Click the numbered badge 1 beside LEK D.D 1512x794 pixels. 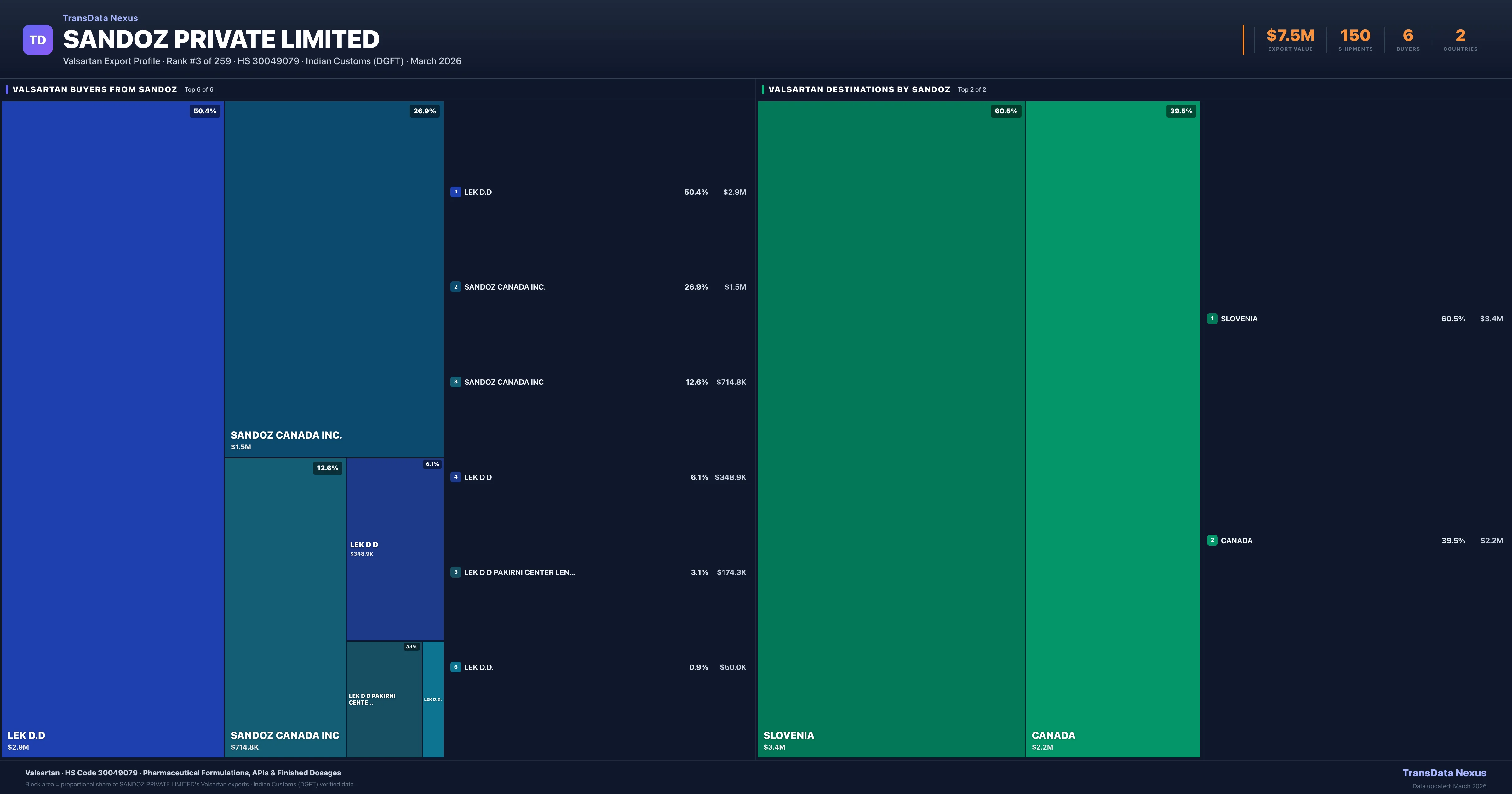pos(456,192)
